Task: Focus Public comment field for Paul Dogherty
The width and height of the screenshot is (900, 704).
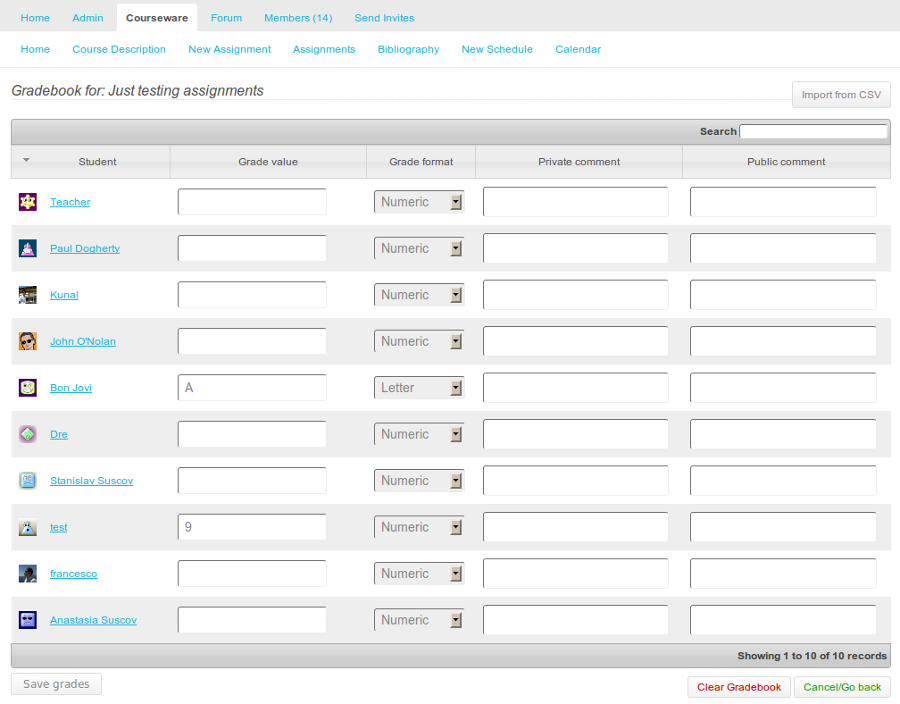Action: point(783,248)
